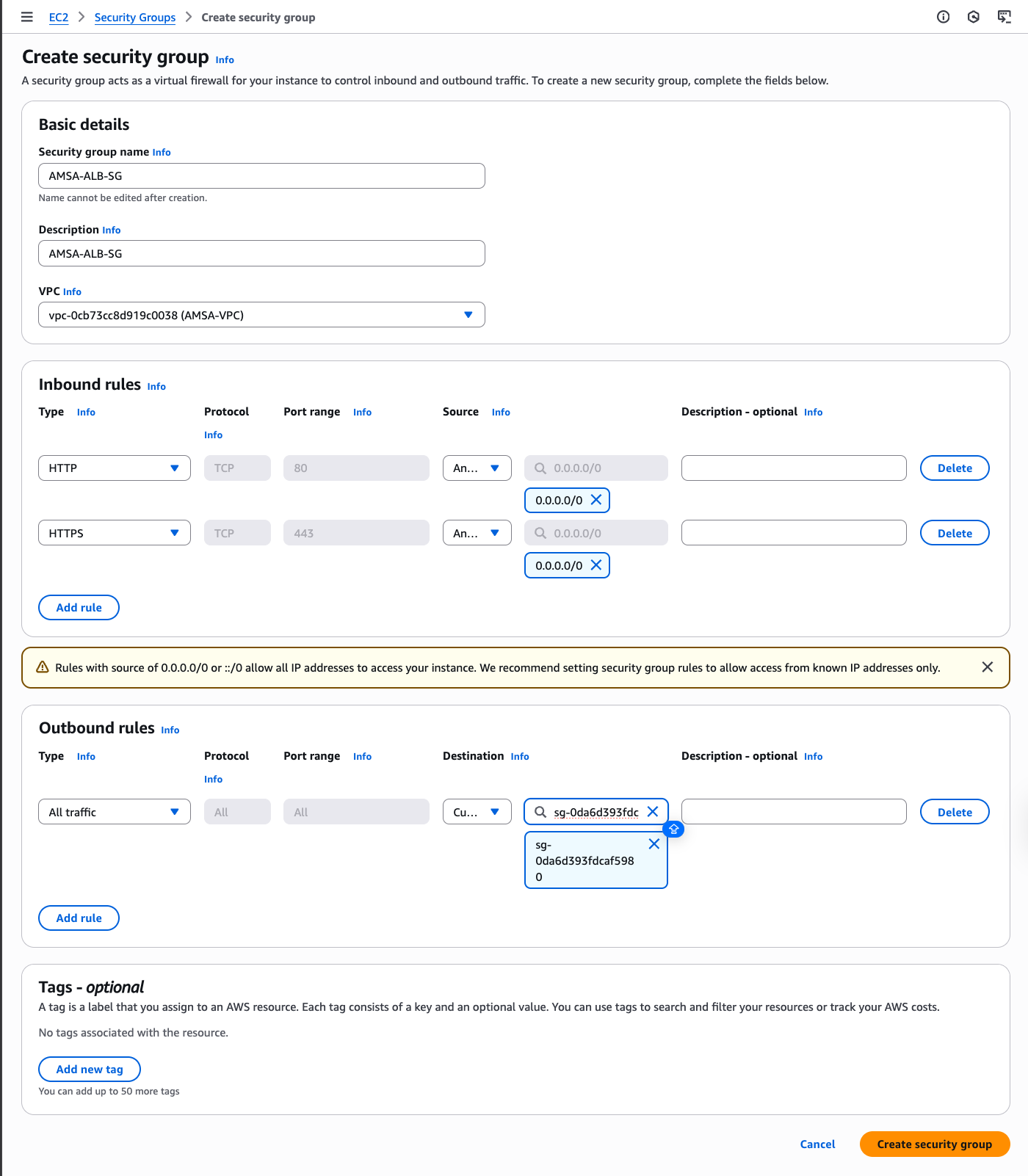Screen dimensions: 1028x1176
Task: Dismiss the 0.0.0.0/0 warning banner
Action: click(x=987, y=667)
